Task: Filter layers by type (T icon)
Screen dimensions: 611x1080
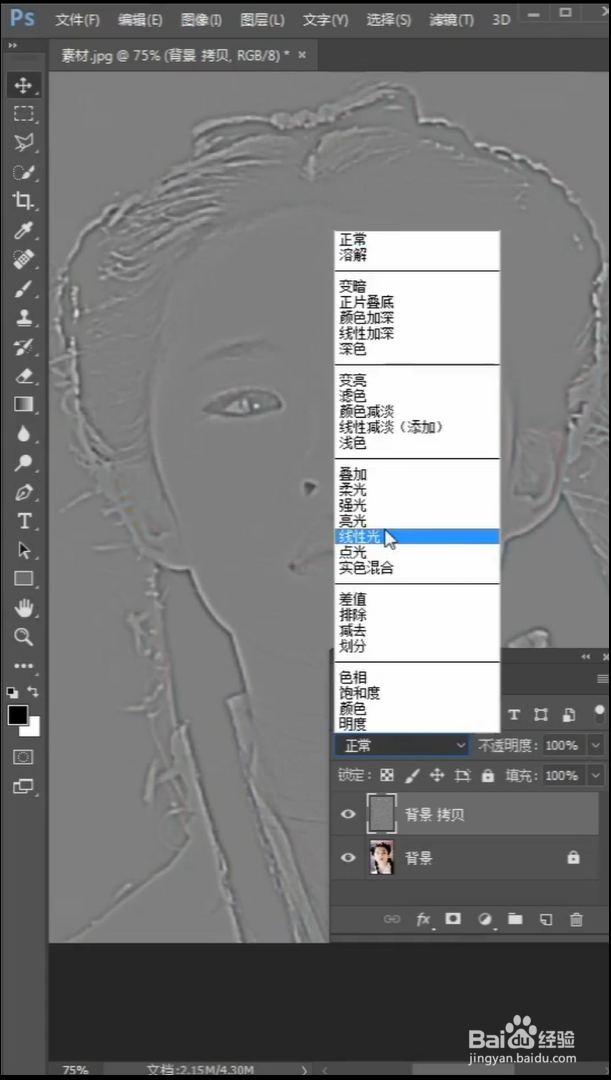Action: (513, 715)
